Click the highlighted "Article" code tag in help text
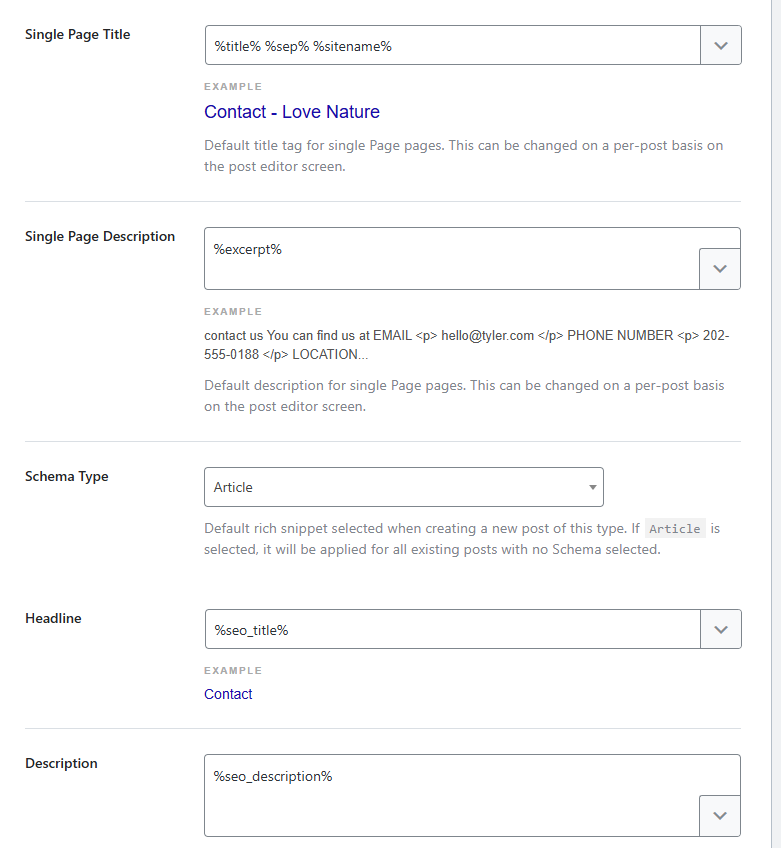 (675, 529)
